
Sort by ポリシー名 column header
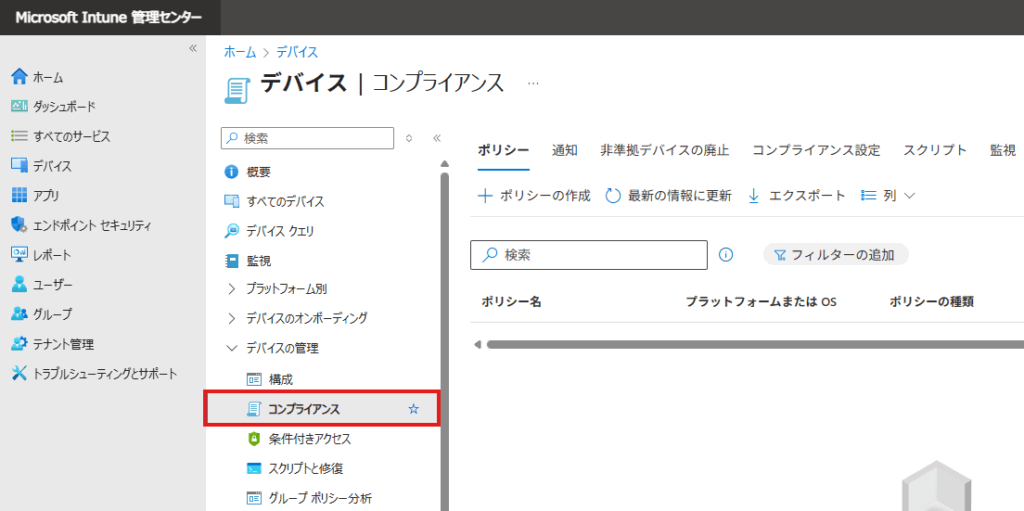(x=511, y=301)
